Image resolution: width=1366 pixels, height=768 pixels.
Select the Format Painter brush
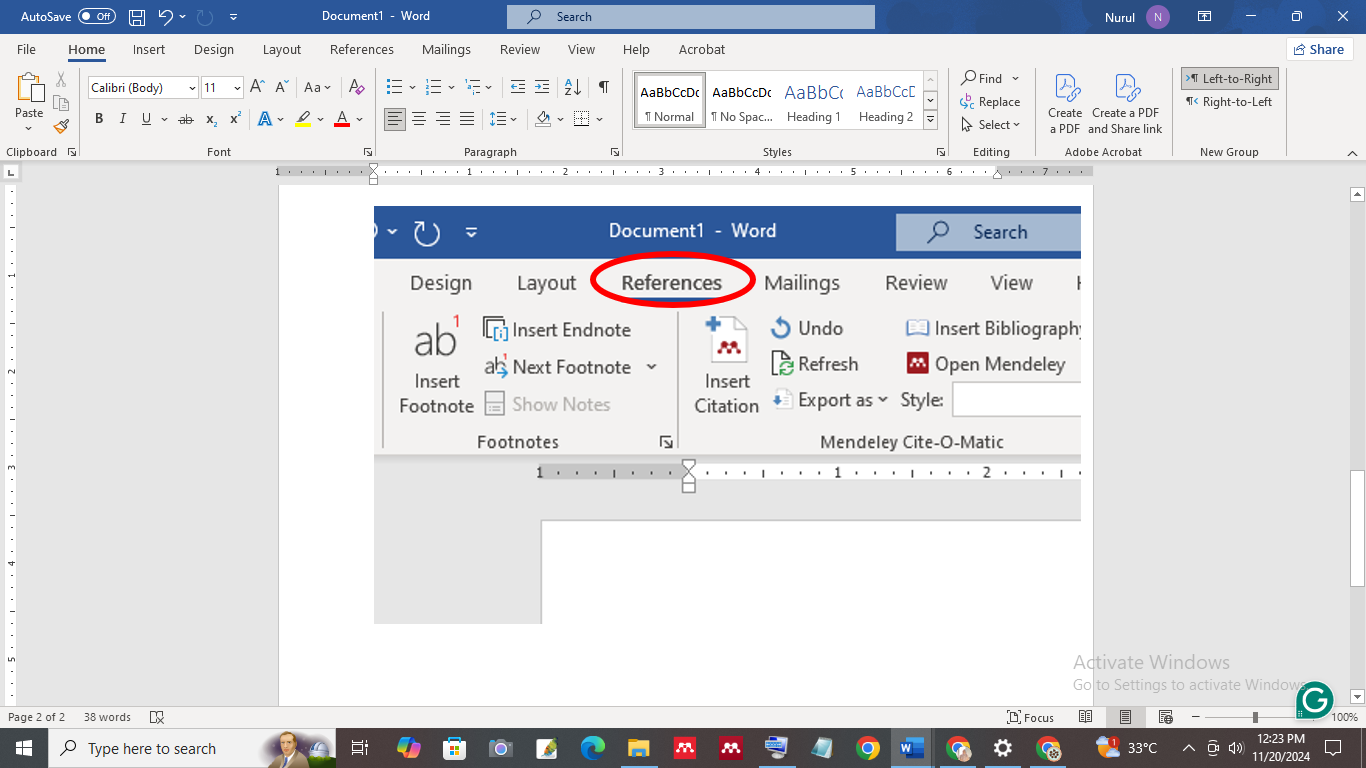(x=61, y=126)
